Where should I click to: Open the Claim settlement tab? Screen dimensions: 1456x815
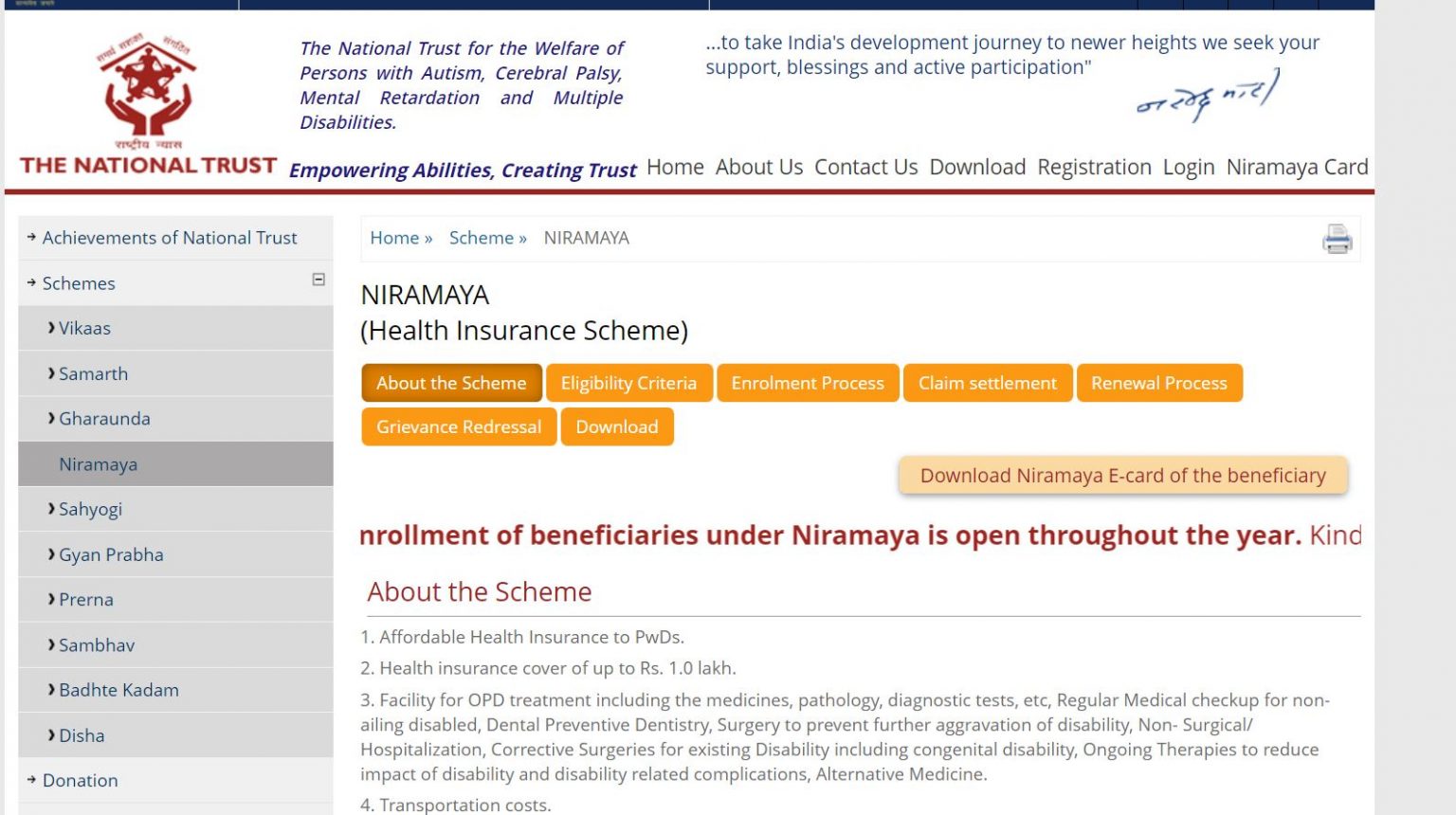[x=988, y=383]
